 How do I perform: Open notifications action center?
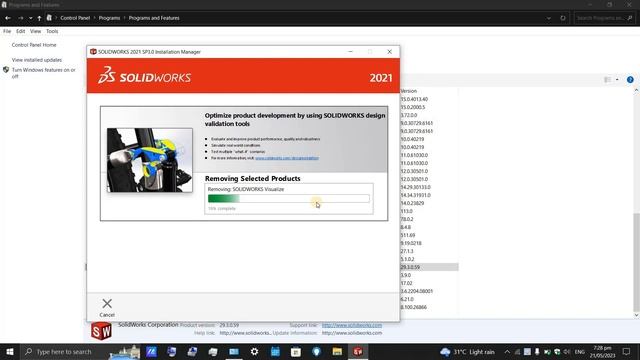click(627, 352)
